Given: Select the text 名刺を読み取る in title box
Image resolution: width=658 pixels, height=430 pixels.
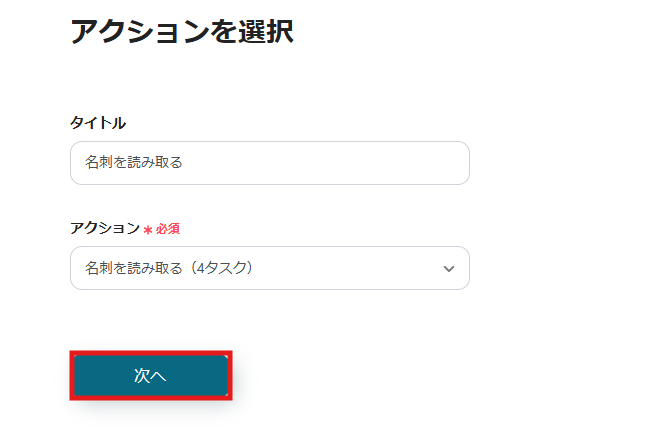Looking at the screenshot, I should [134, 162].
